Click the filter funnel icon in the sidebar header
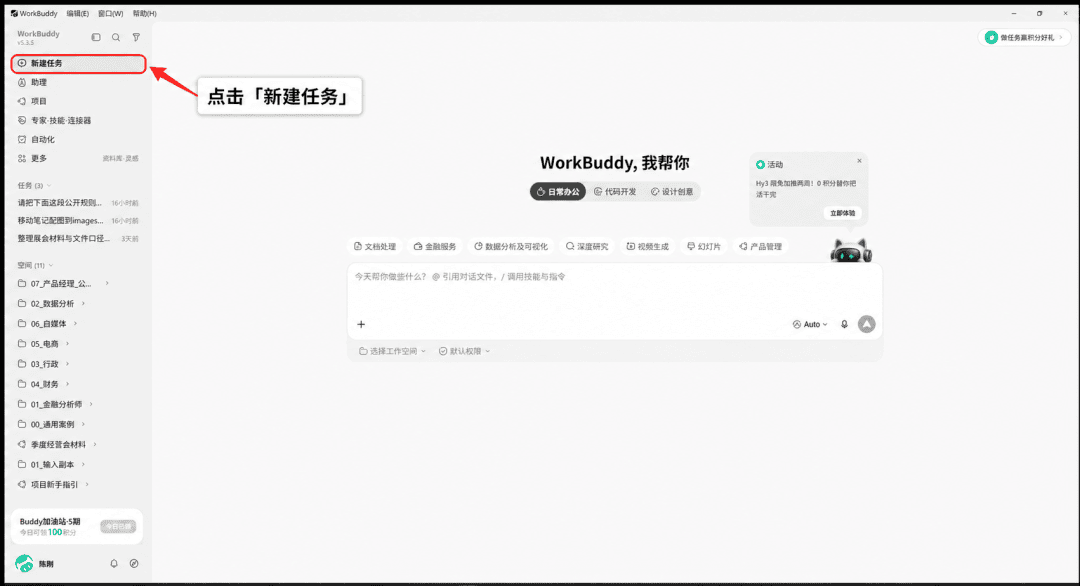Screen dimensions: 1080x586 coord(136,37)
